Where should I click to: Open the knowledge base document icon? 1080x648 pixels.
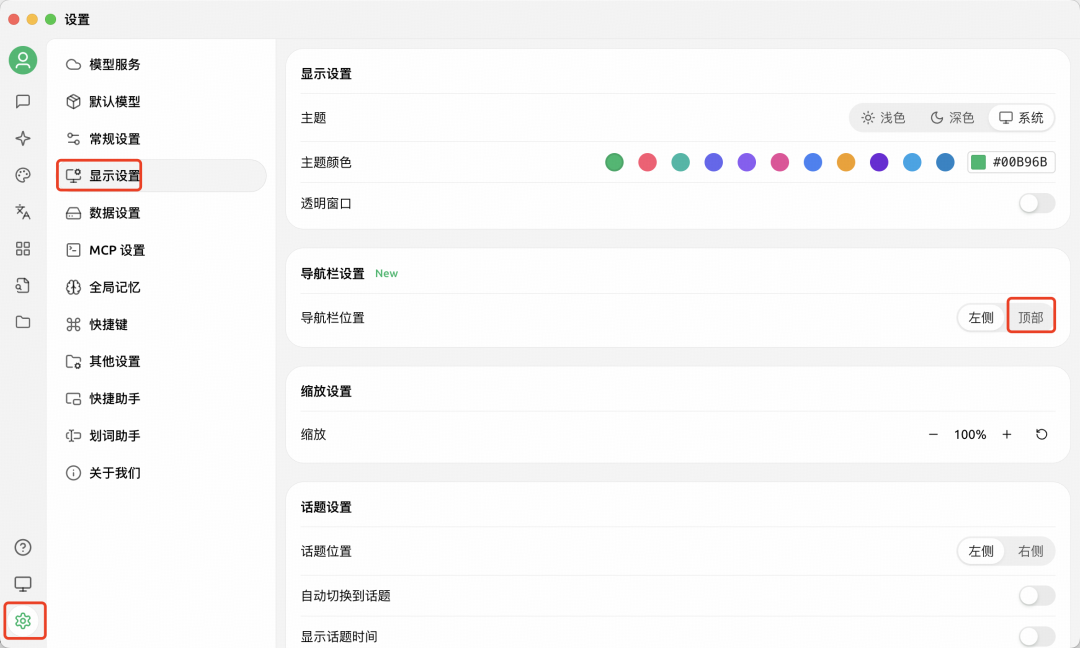(x=23, y=285)
